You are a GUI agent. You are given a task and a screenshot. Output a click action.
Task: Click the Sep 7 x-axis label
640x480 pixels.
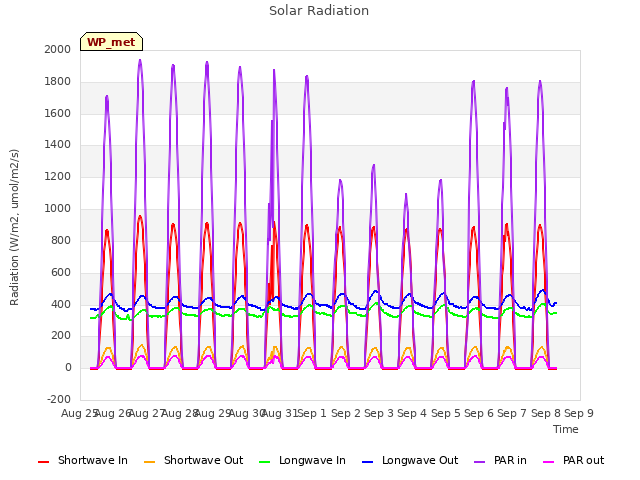pos(512,413)
